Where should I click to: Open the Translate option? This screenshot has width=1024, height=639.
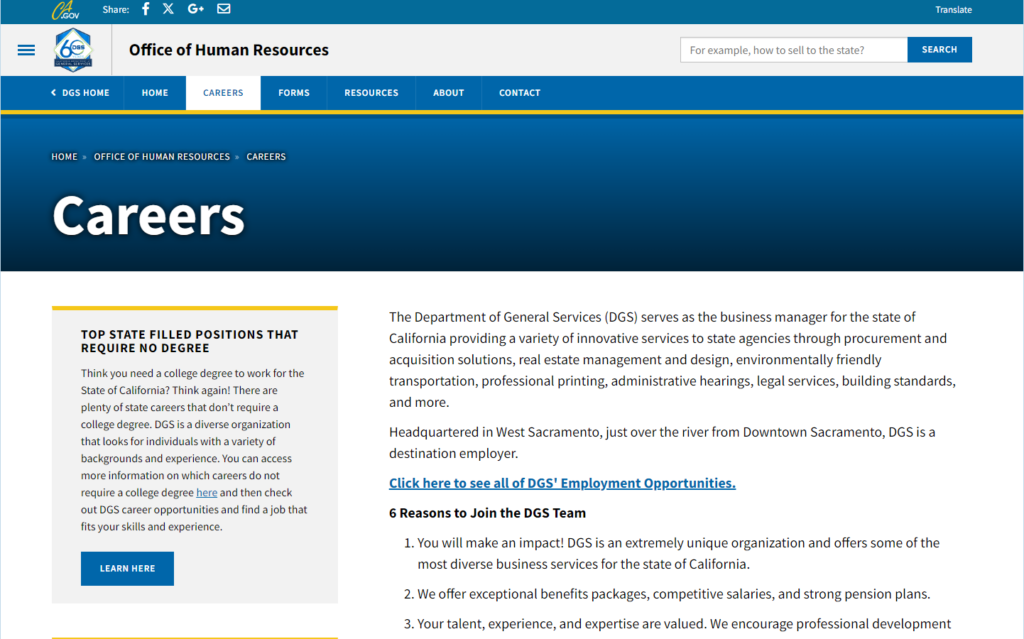click(953, 10)
